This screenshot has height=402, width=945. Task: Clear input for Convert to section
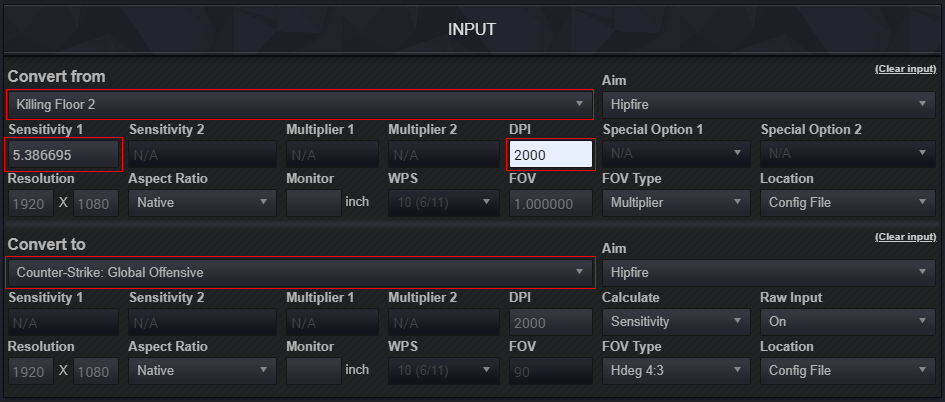(905, 237)
